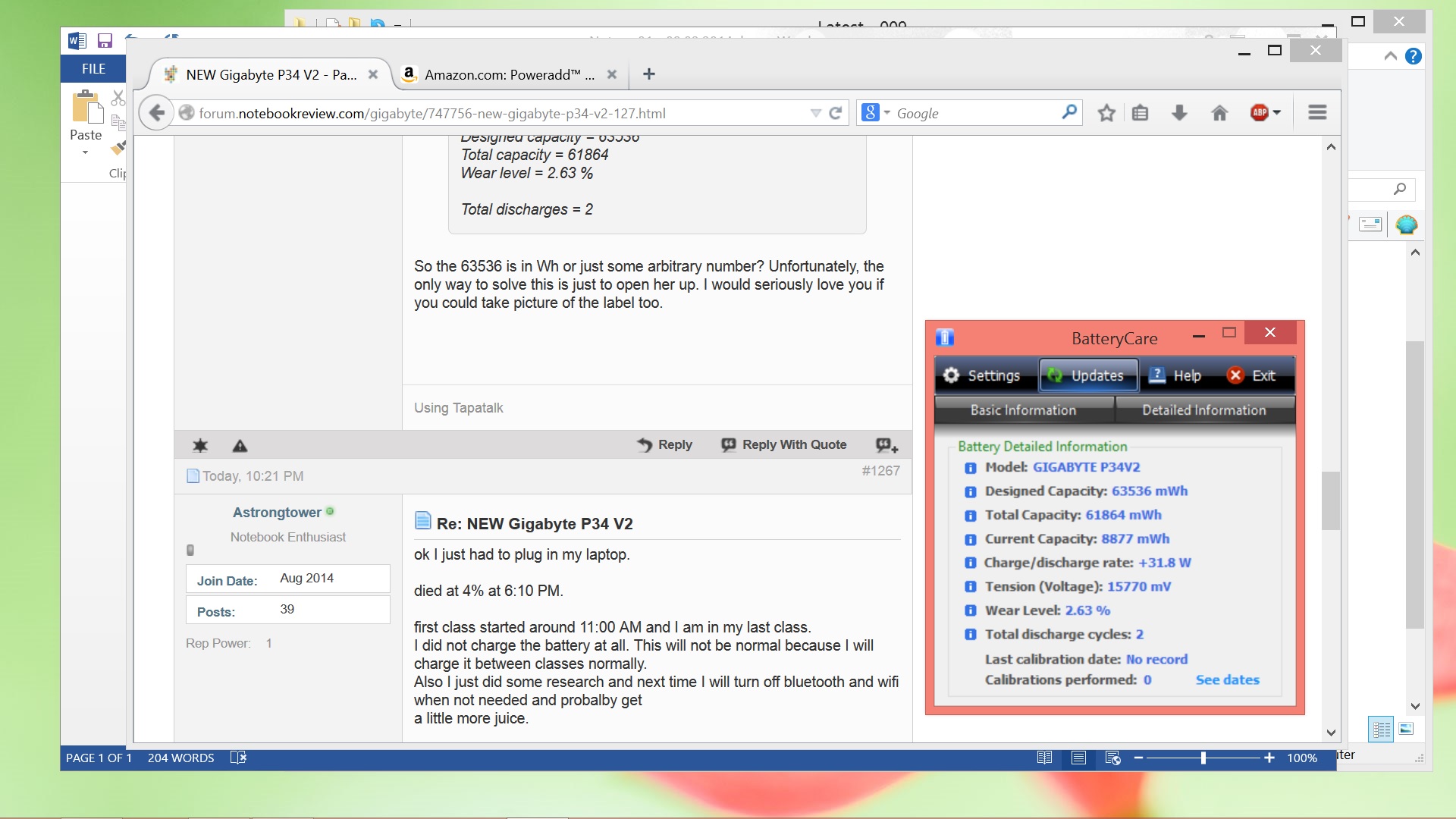Bookmark this page with star icon
This screenshot has height=819, width=1456.
coord(1106,113)
